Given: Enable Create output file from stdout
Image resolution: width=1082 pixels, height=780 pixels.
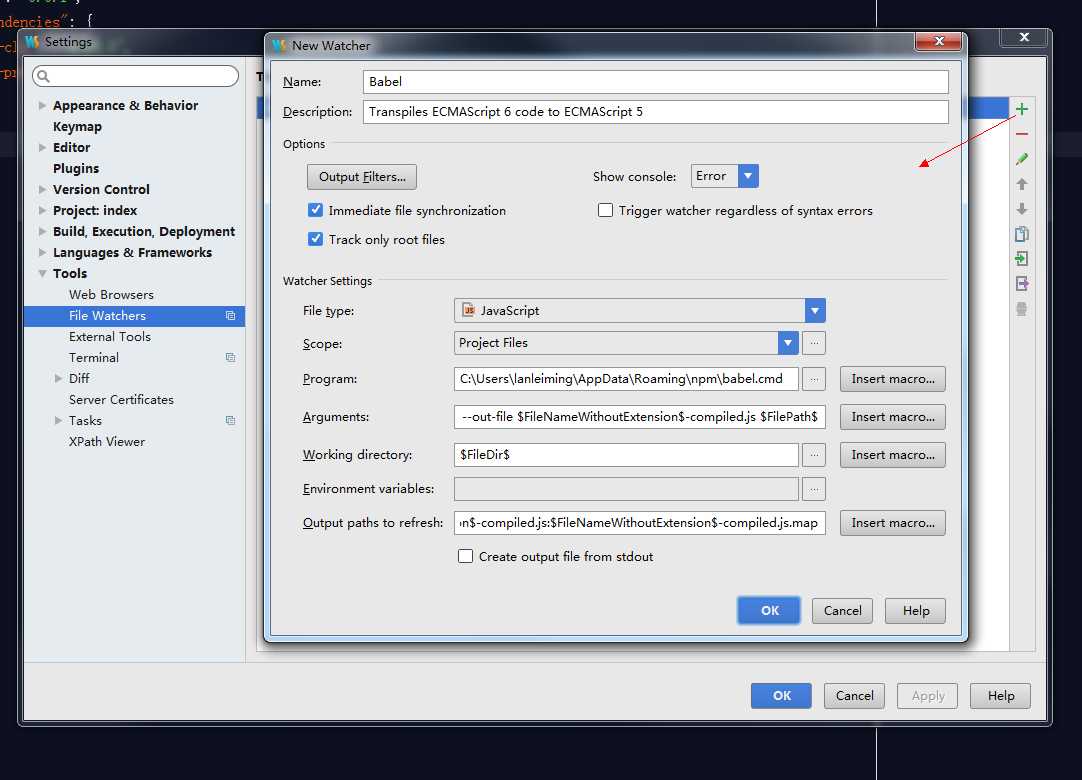Looking at the screenshot, I should [466, 556].
